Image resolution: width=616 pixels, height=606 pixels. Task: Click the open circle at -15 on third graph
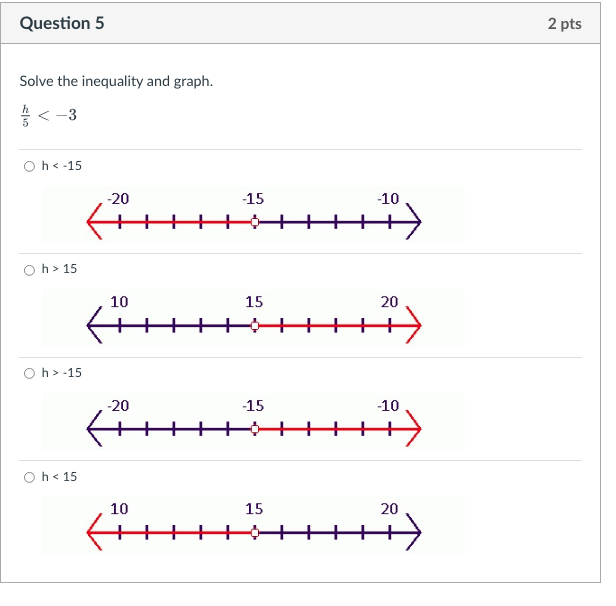click(x=255, y=429)
